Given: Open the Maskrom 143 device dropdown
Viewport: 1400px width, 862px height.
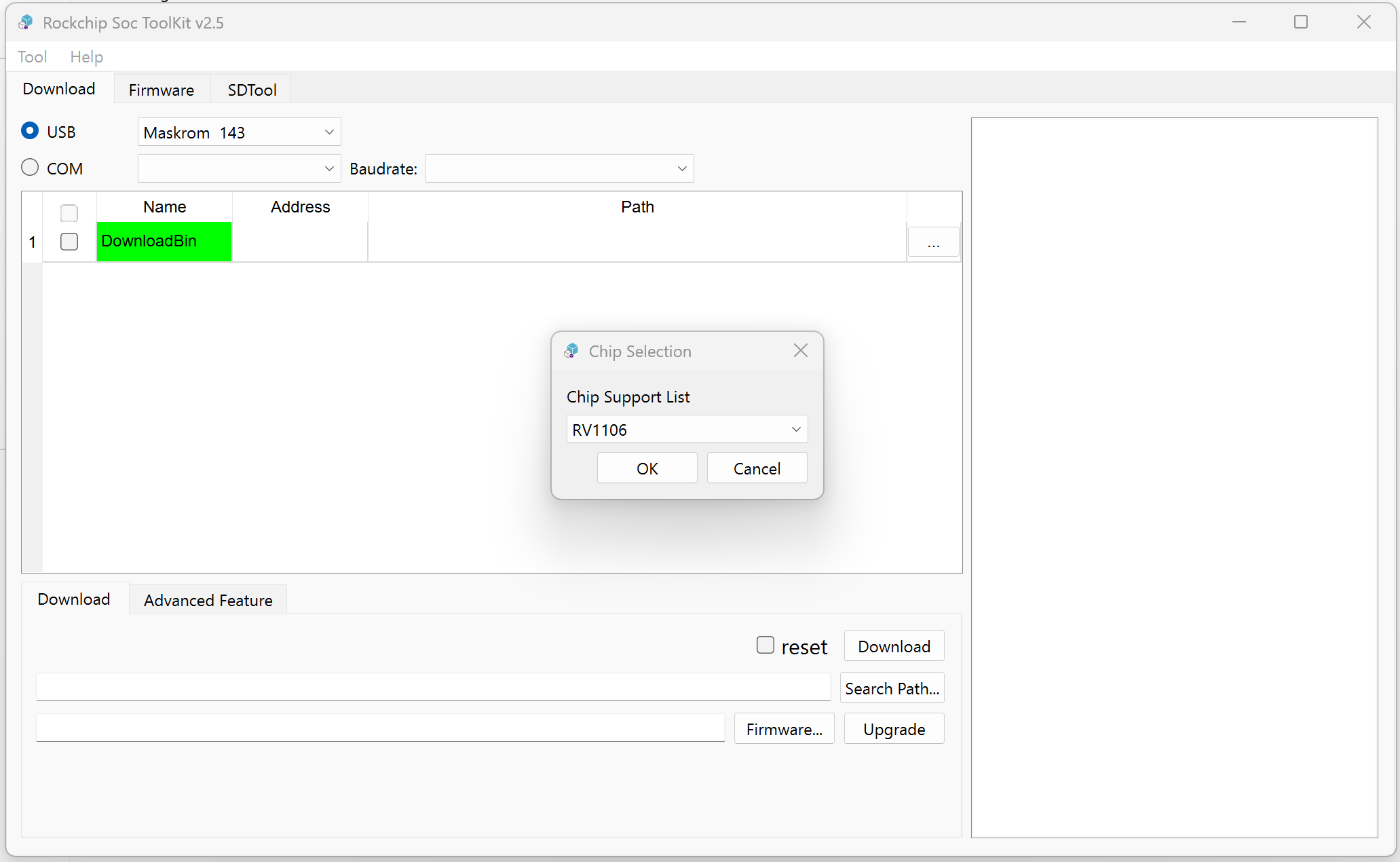Looking at the screenshot, I should [329, 132].
